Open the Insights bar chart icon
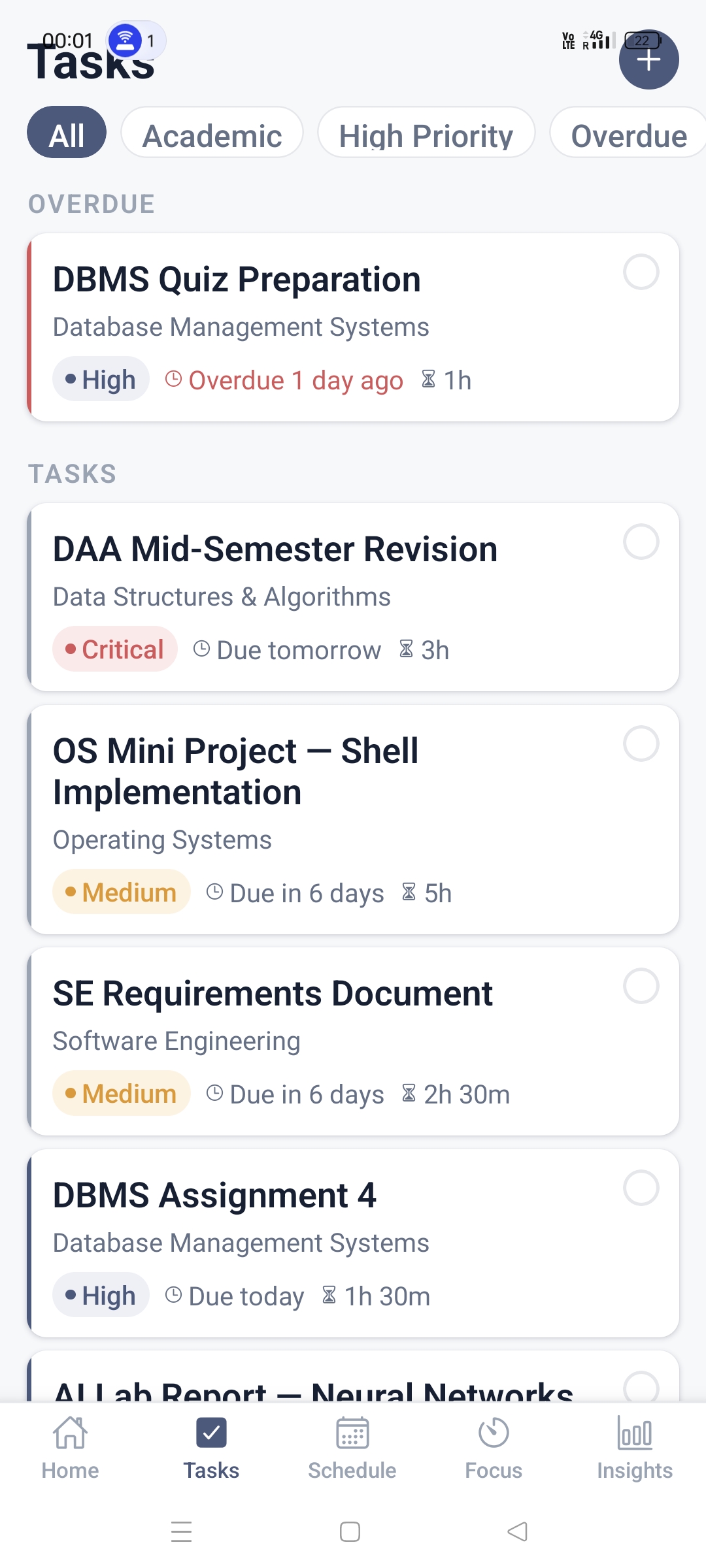This screenshot has height=1568, width=706. pyautogui.click(x=635, y=1433)
